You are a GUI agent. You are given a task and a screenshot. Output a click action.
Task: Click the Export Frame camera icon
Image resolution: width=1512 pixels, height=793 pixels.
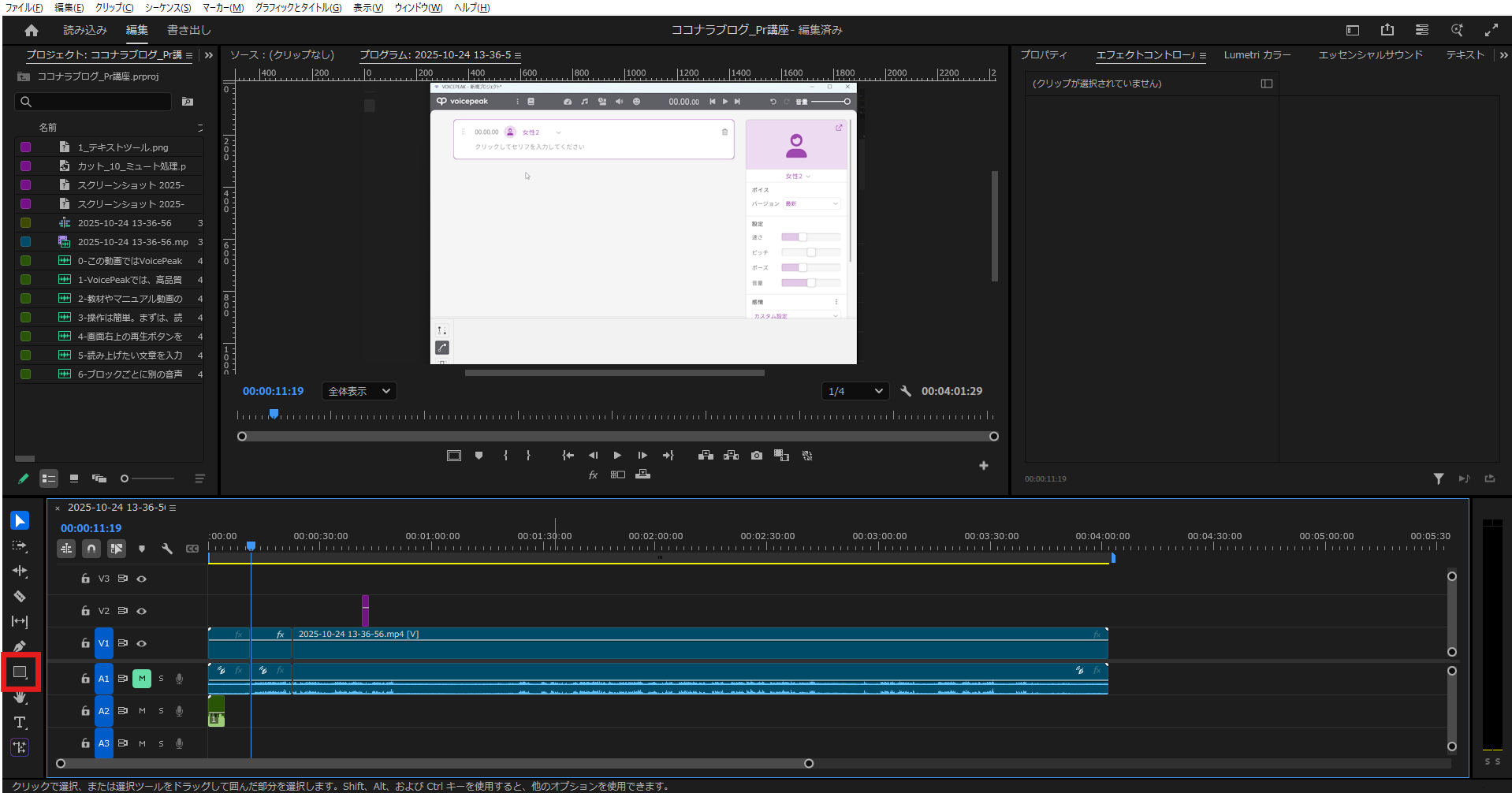pos(756,456)
